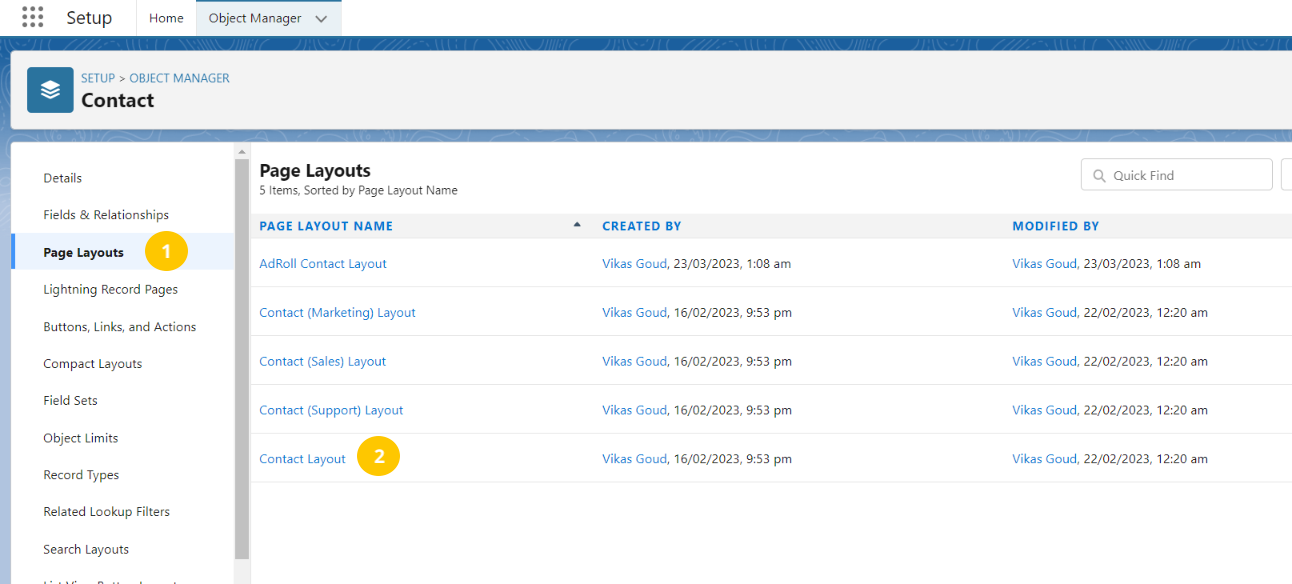Click the sidebar vertical scrollbar
1292x584 pixels.
tap(242, 358)
